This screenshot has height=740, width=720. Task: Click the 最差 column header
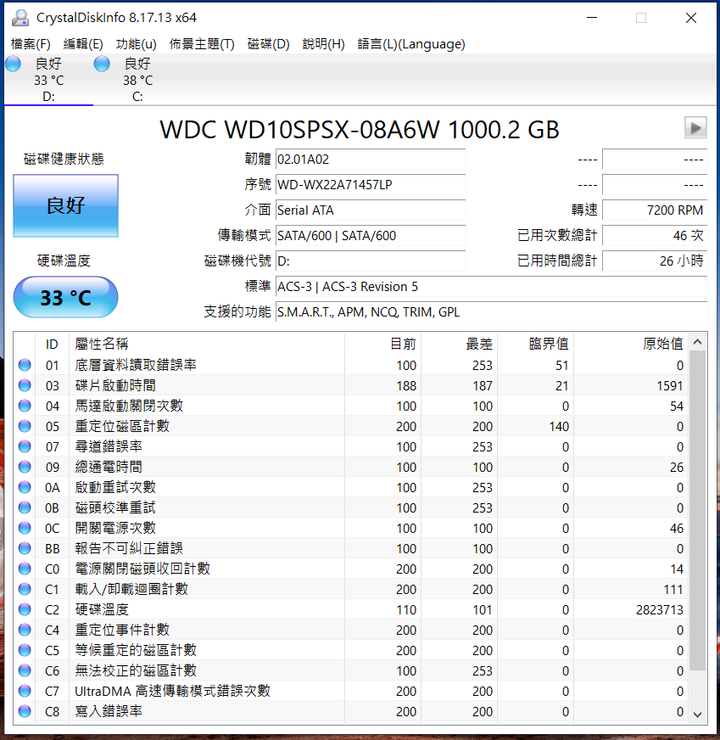[x=459, y=344]
